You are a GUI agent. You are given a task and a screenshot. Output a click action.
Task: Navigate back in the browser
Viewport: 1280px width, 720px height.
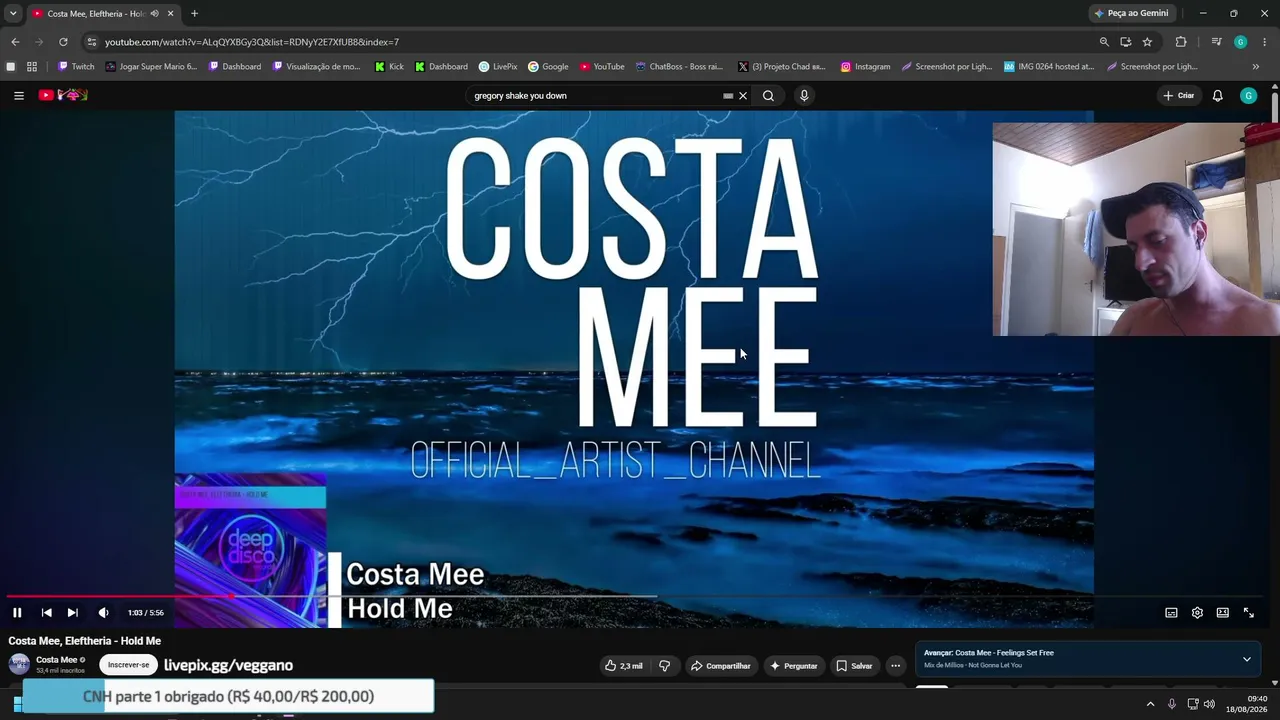[x=15, y=42]
